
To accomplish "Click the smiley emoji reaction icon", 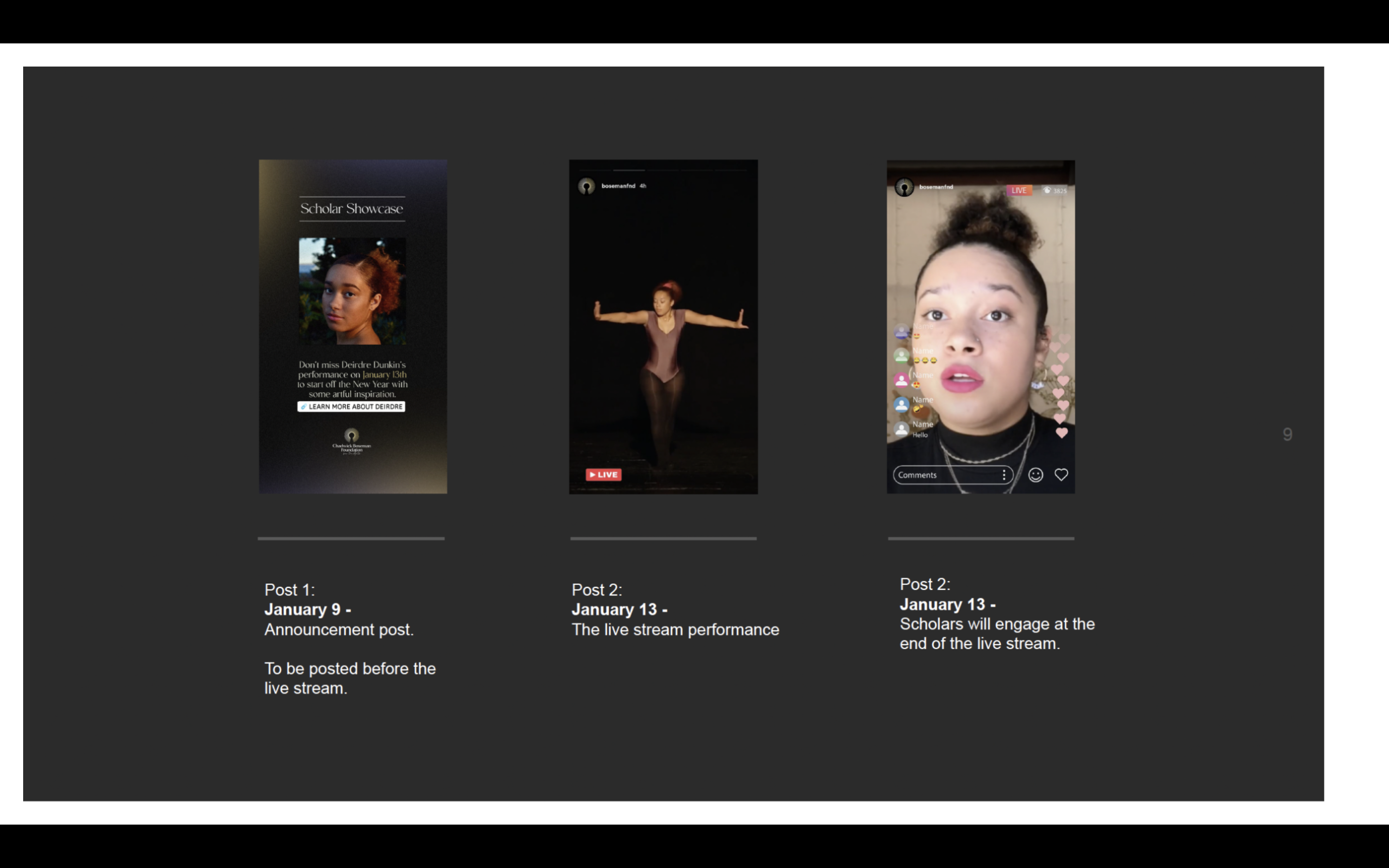I will 1035,475.
